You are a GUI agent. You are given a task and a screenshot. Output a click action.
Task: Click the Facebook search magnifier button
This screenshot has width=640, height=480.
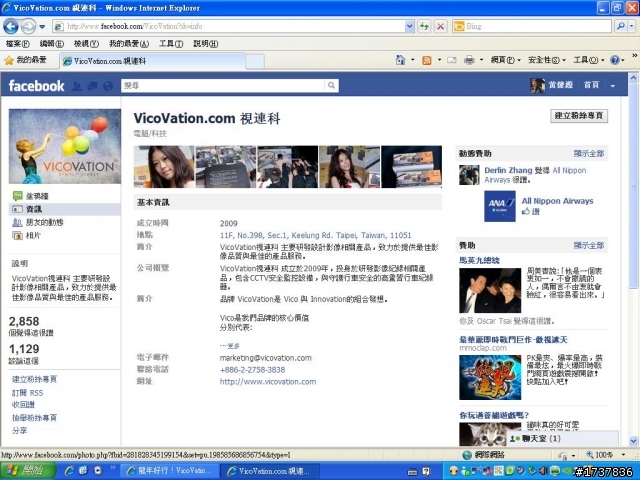point(331,85)
